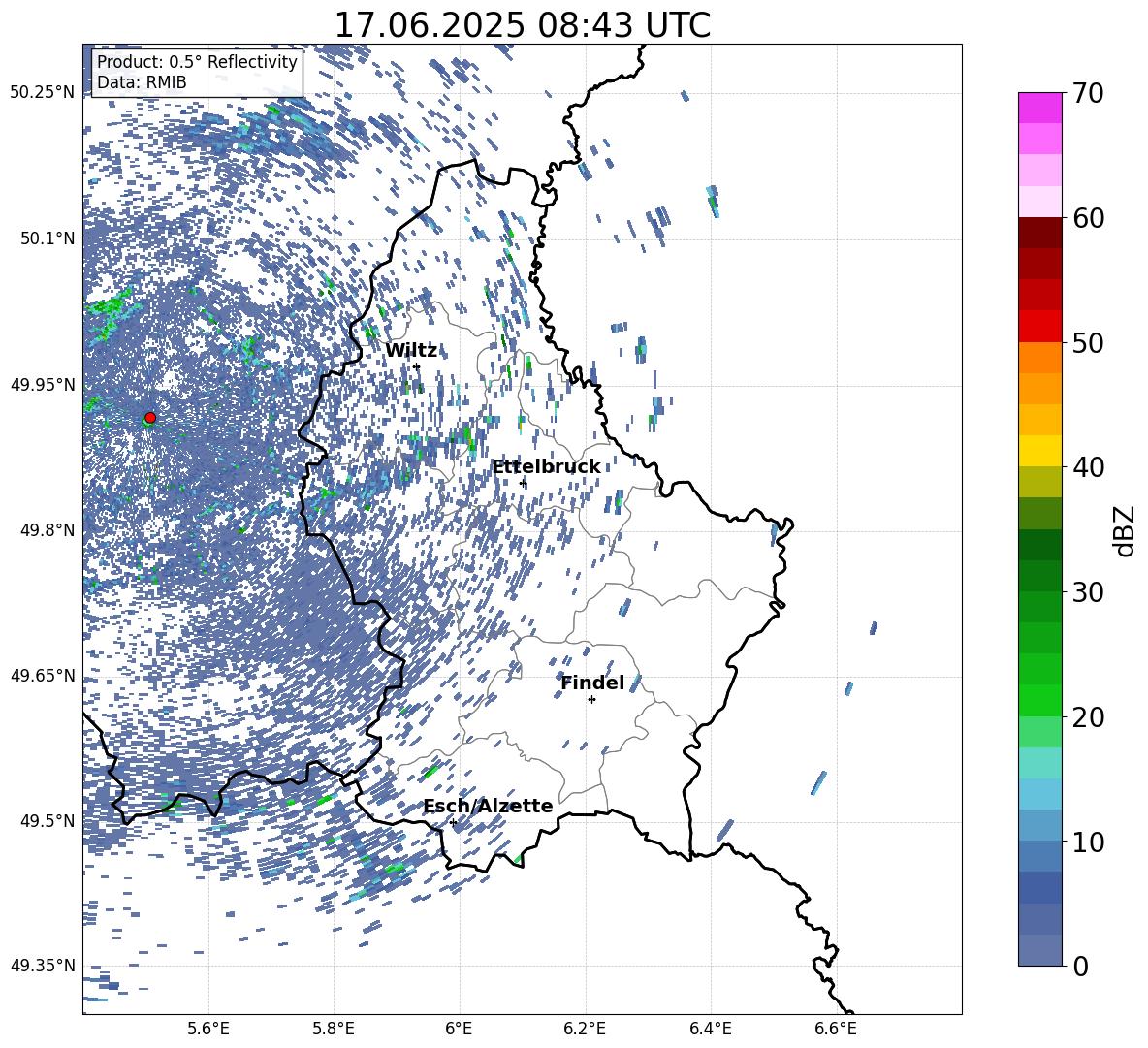Click the Findel station label
This screenshot has height=1048, width=1148.
(x=593, y=683)
